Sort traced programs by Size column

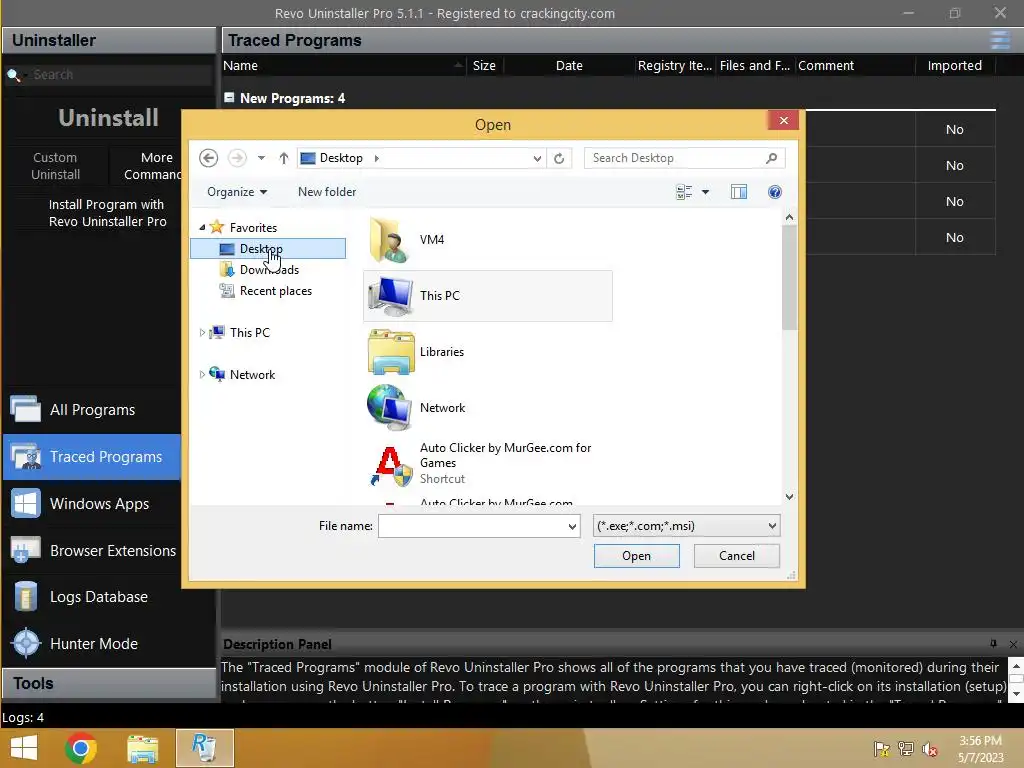point(484,65)
